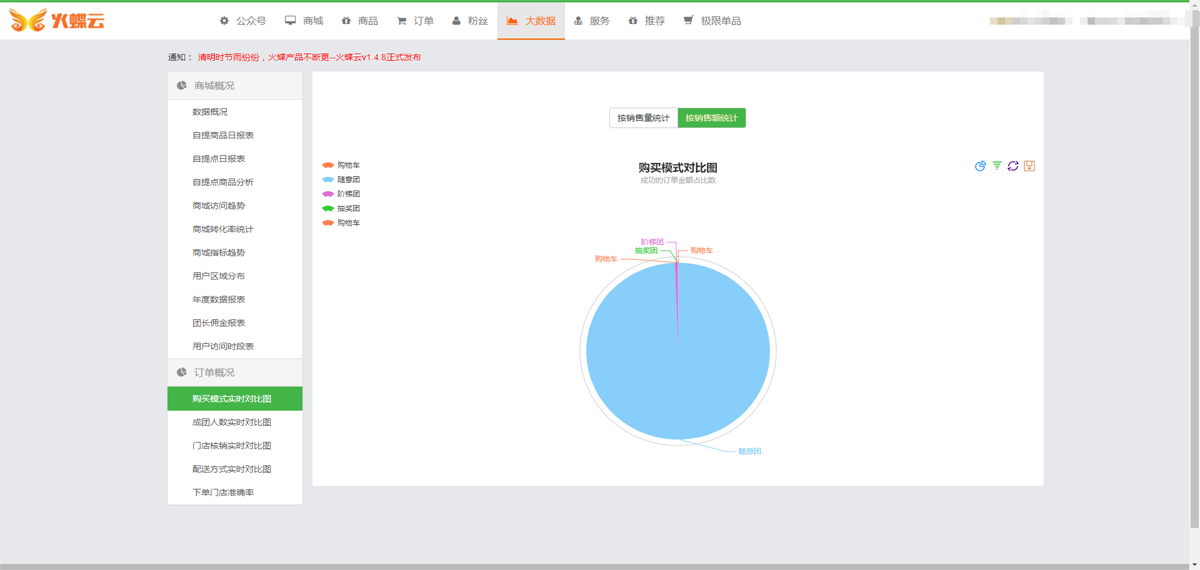Open 商城访问趋势 report in sidebar
1200x570 pixels.
pos(218,206)
